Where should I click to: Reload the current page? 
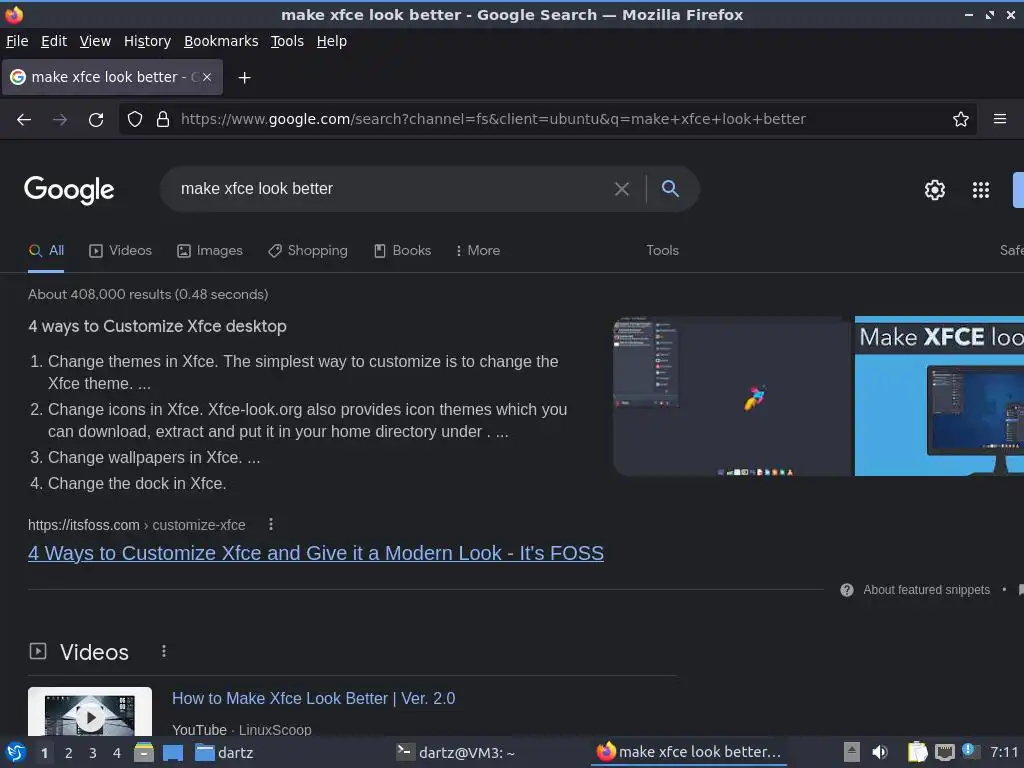coord(96,119)
